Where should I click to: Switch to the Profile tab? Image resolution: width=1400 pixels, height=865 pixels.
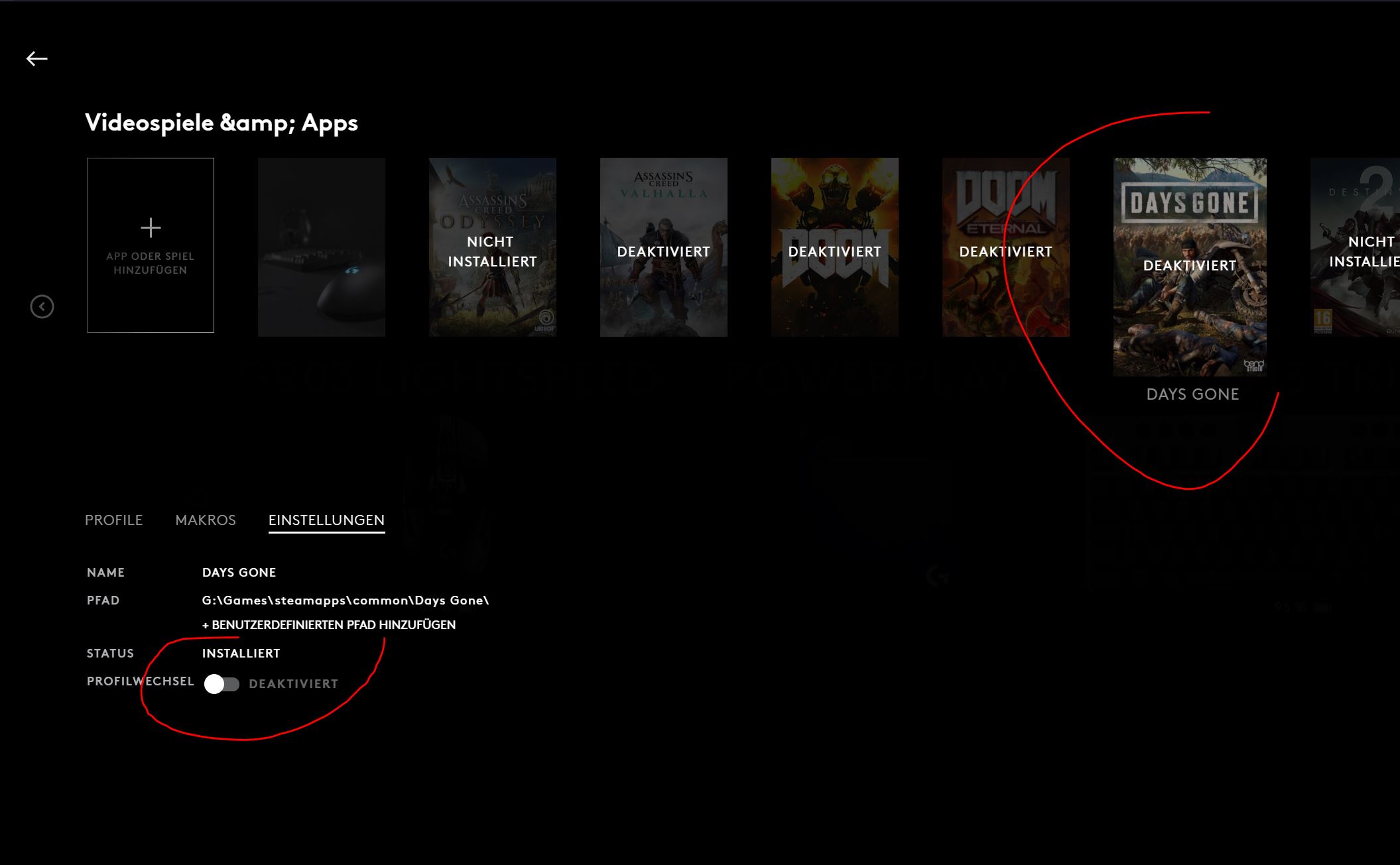pyautogui.click(x=113, y=520)
